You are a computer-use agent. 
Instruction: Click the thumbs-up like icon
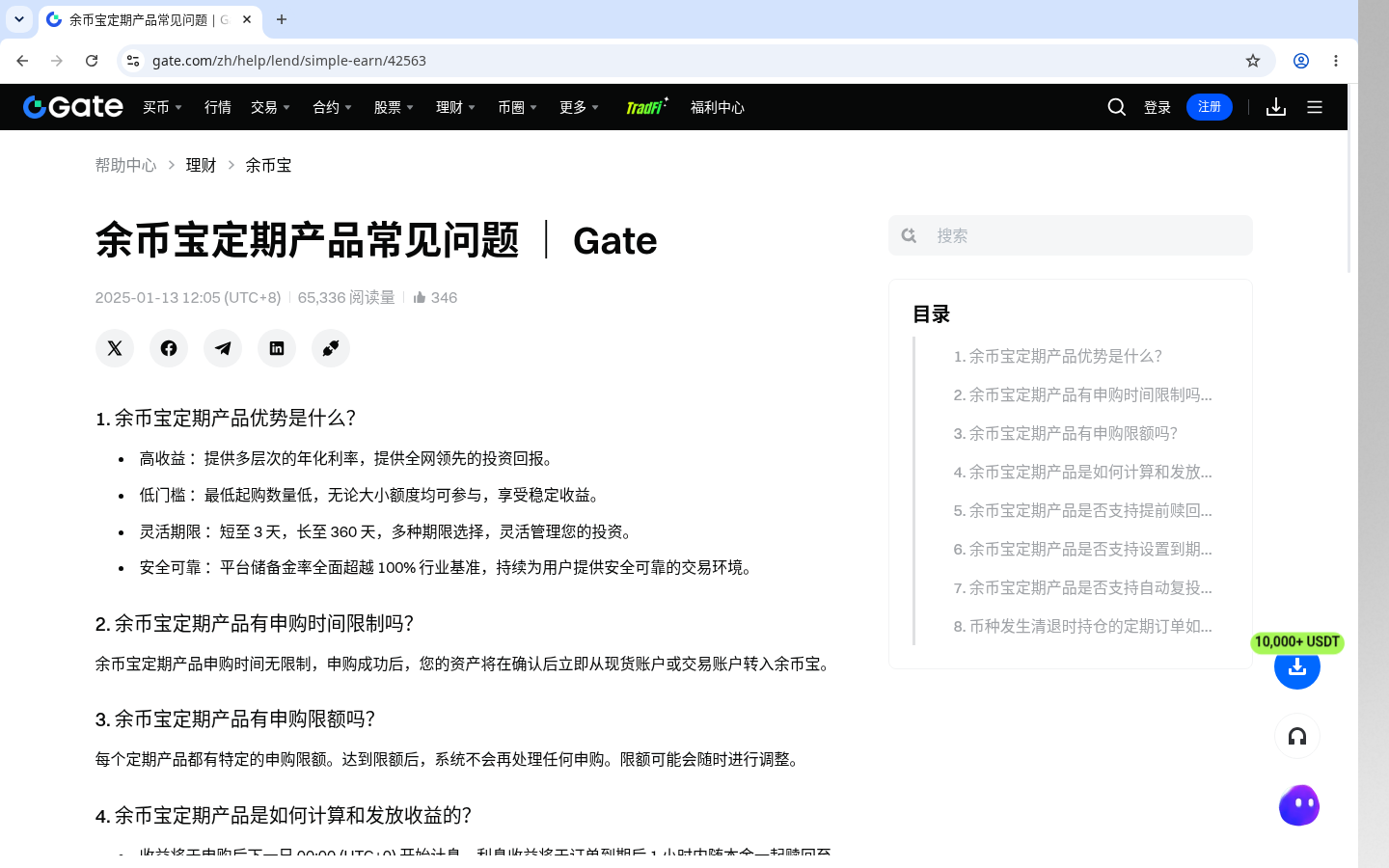420,298
